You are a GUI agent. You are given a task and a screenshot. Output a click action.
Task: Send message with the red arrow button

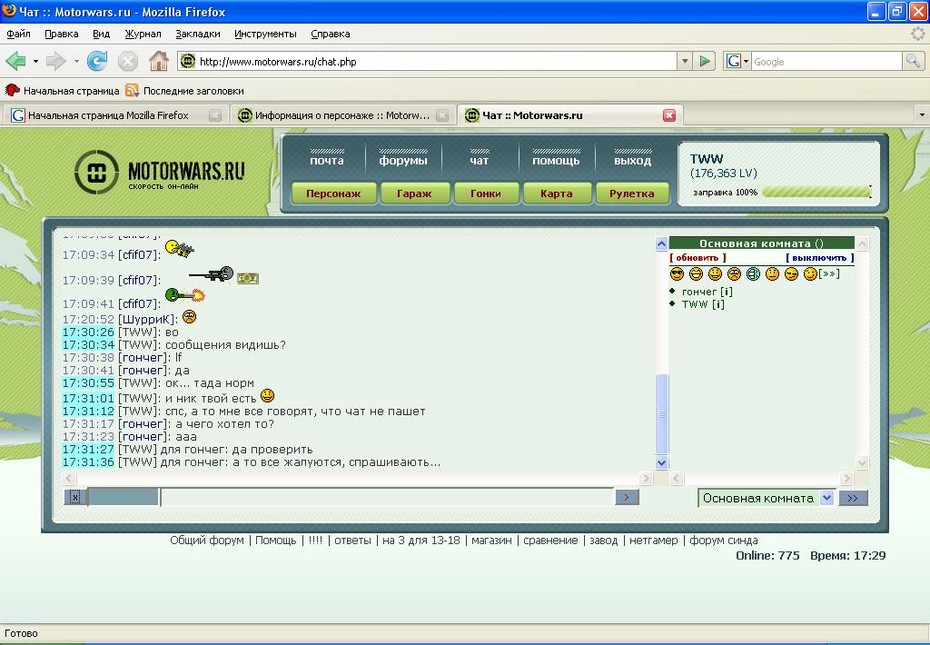tap(627, 497)
